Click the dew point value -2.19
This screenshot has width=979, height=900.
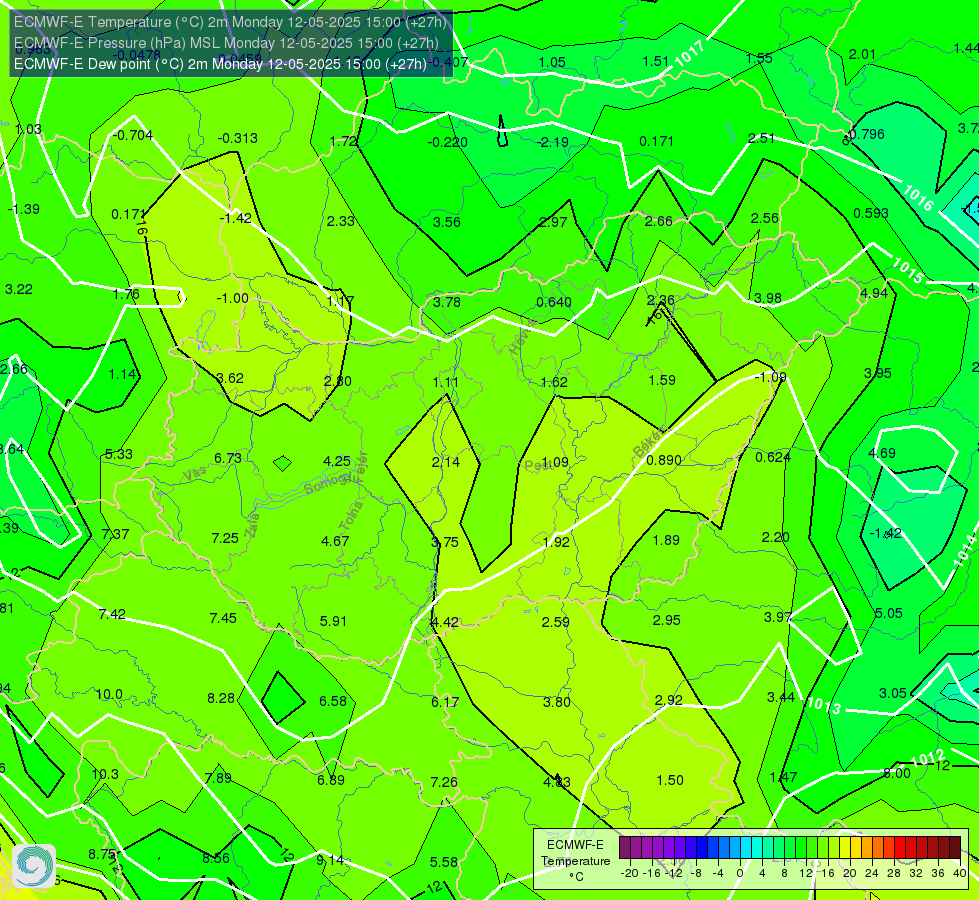coord(553,142)
